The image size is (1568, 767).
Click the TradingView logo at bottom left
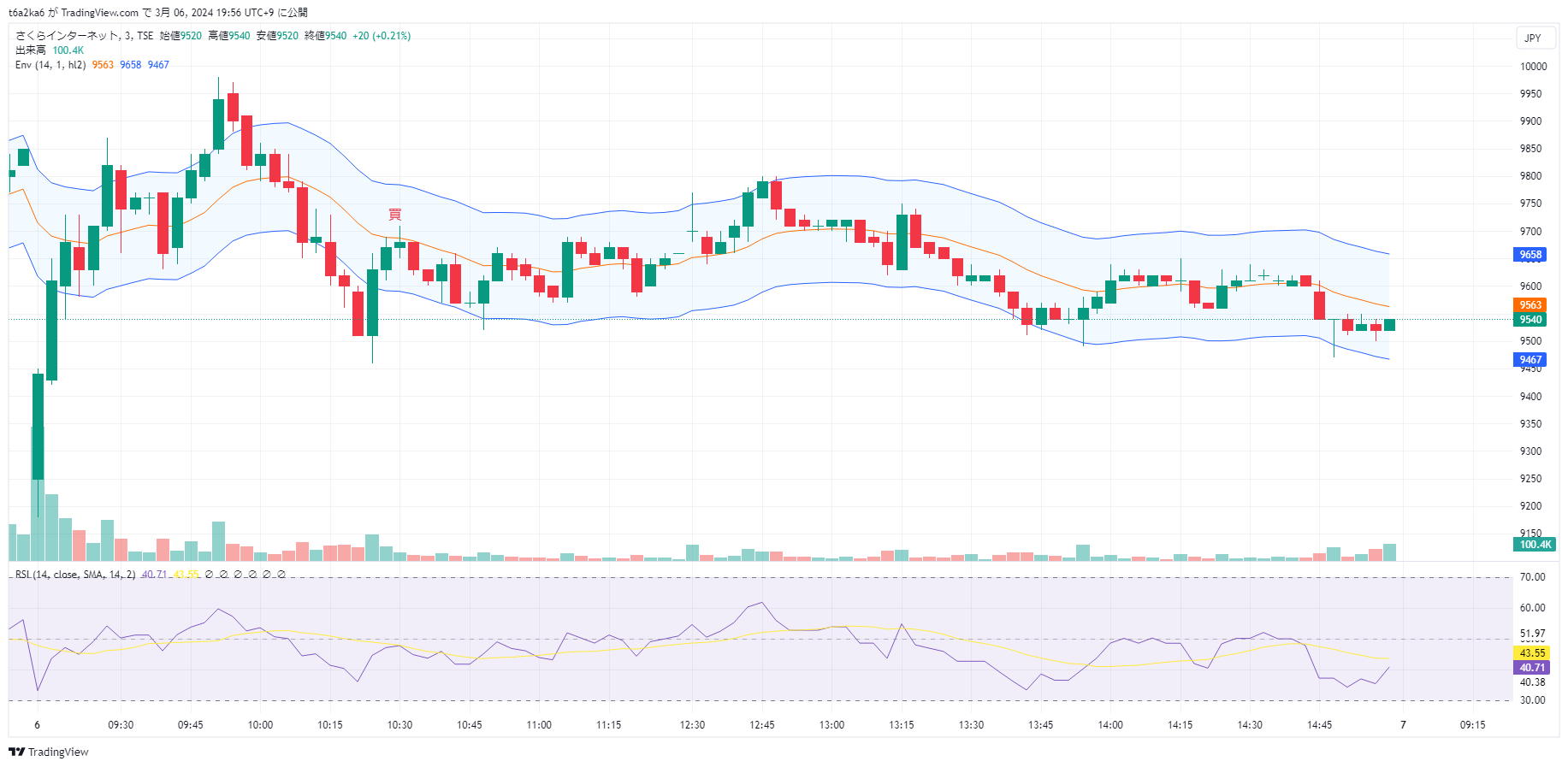(49, 752)
